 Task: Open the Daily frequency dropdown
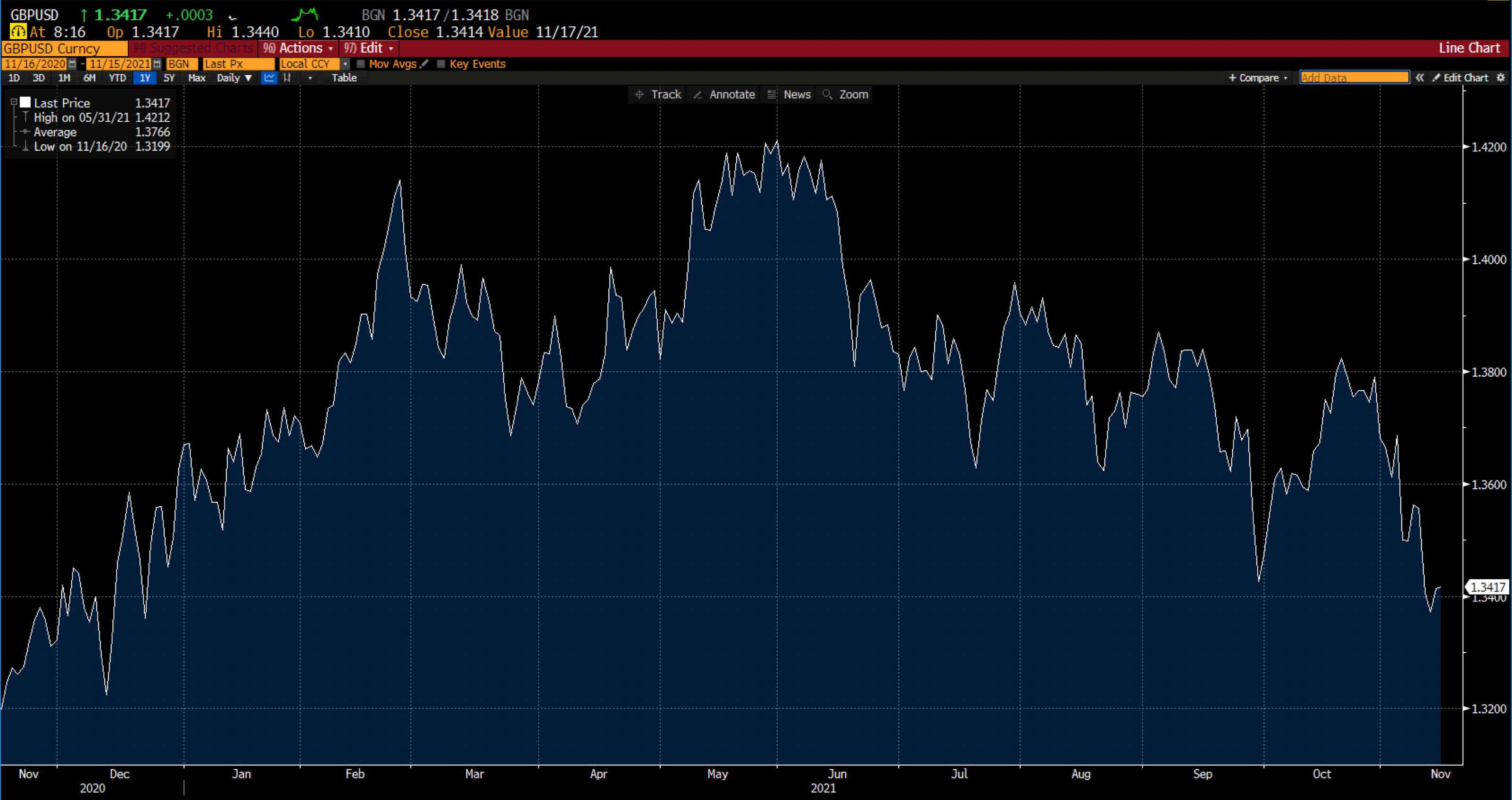(234, 77)
